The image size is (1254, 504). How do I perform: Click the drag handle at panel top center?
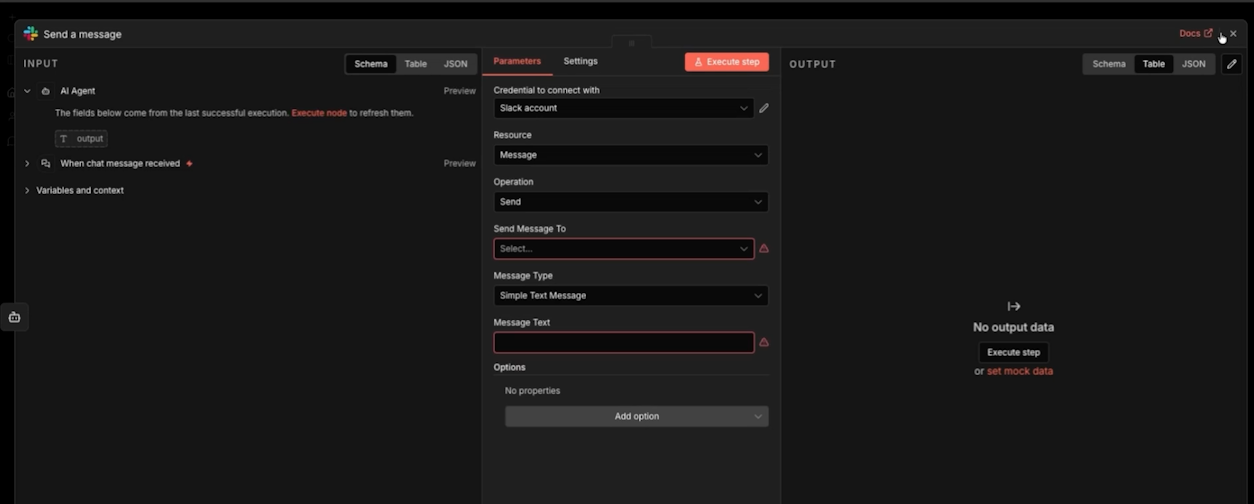click(x=631, y=43)
